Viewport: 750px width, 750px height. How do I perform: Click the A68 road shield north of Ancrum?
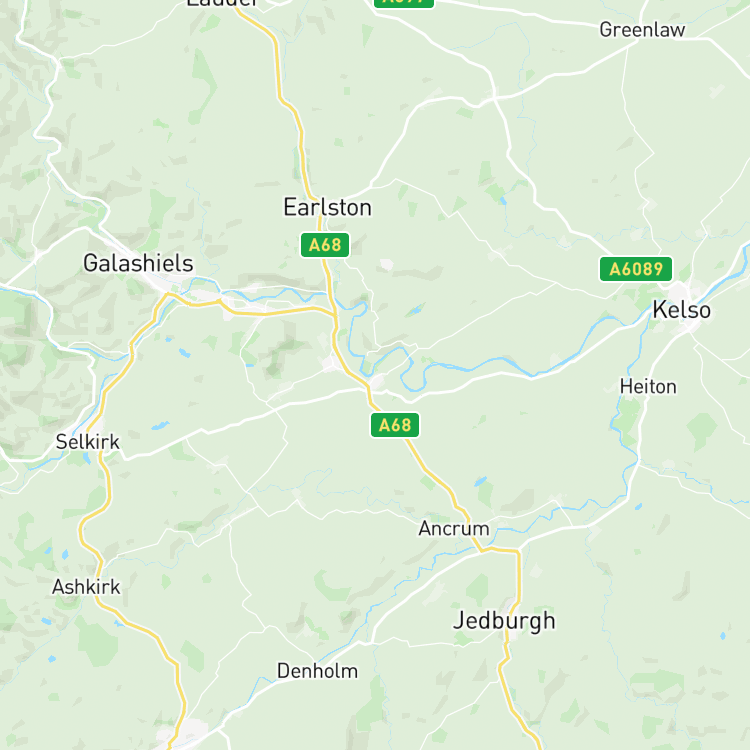click(x=395, y=425)
